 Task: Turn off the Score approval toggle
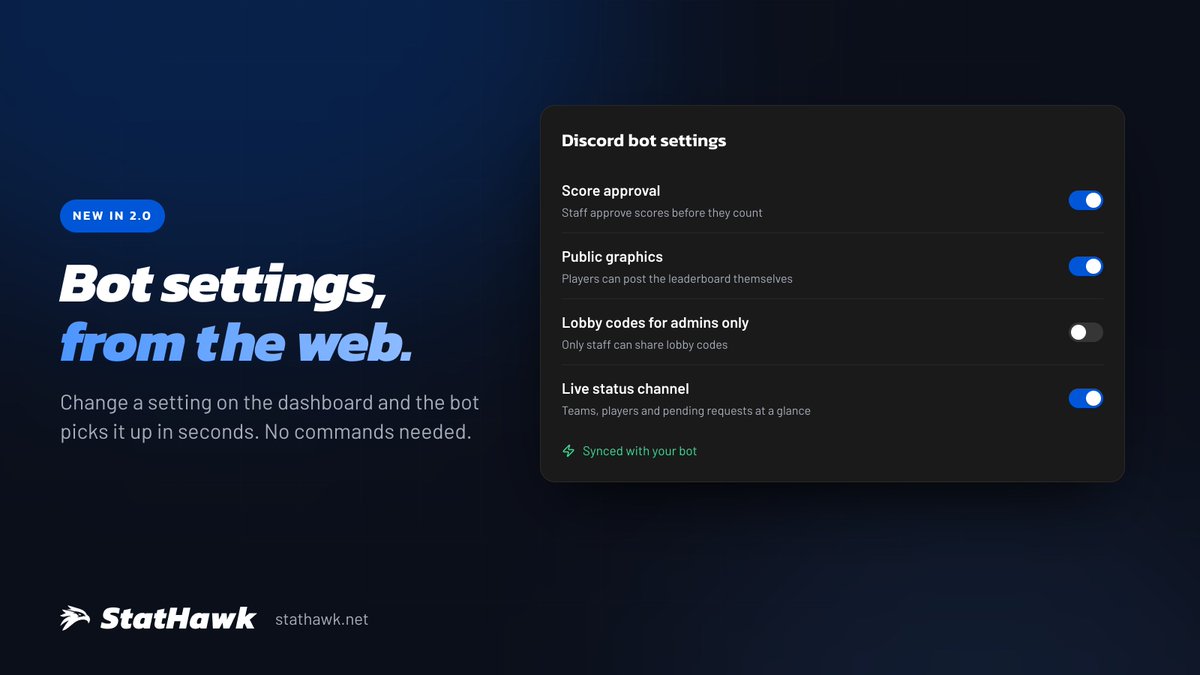coord(1086,200)
